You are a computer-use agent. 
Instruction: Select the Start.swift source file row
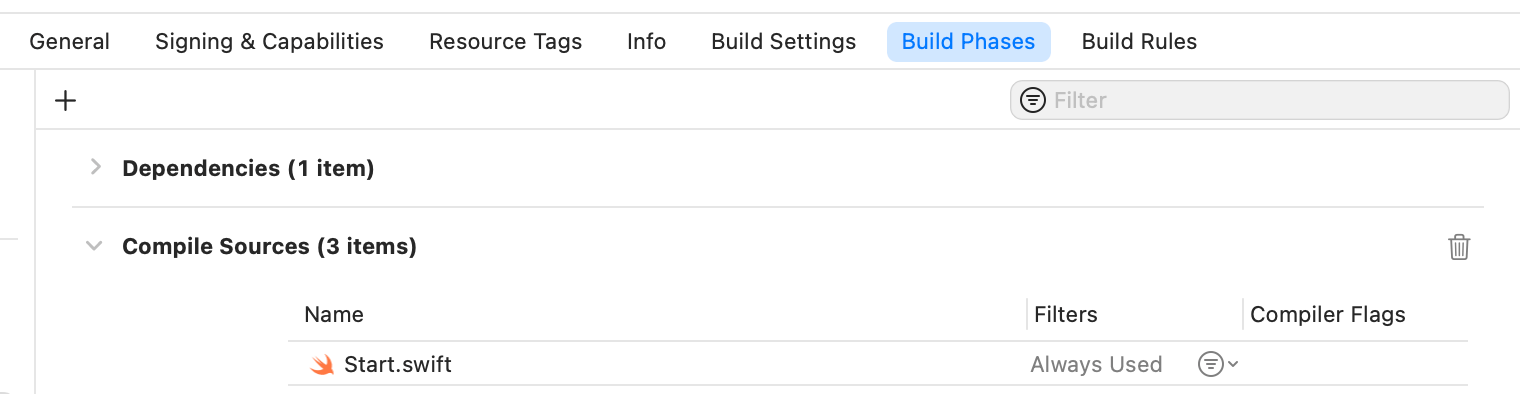click(x=878, y=364)
